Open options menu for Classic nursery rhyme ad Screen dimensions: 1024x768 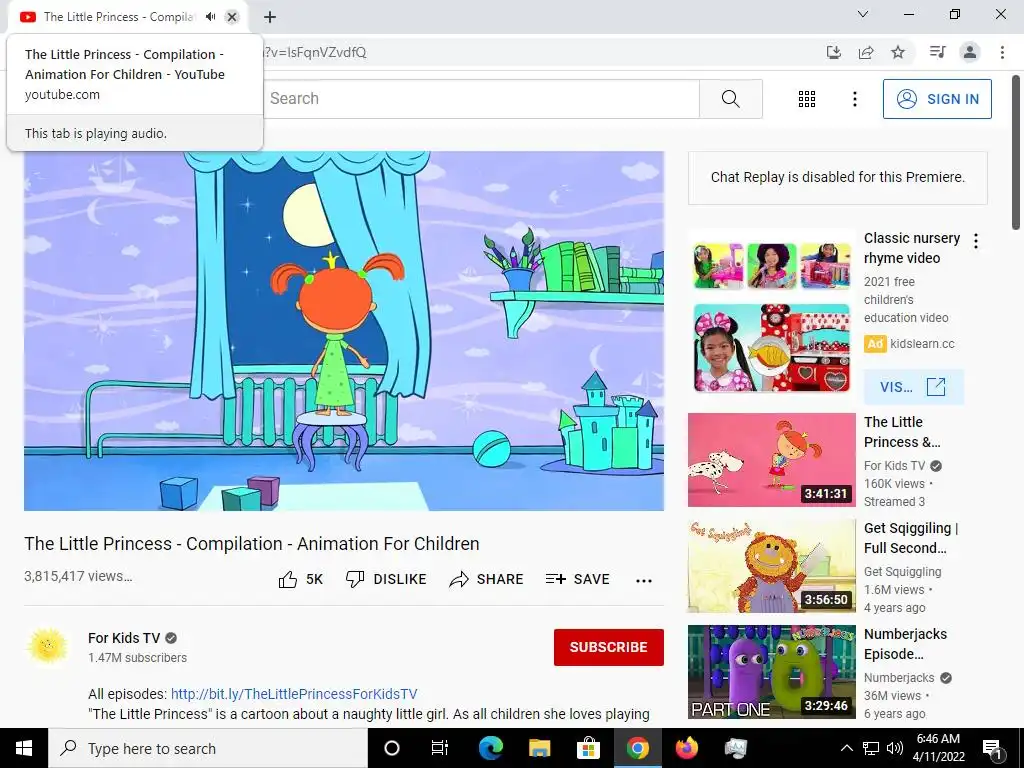click(x=976, y=241)
